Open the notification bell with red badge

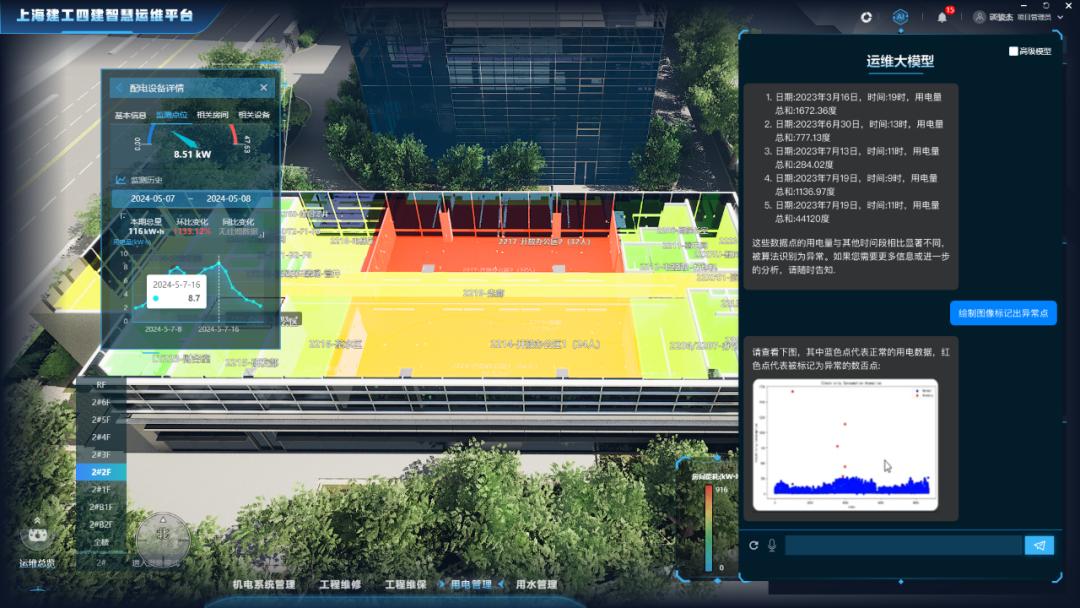(x=942, y=17)
